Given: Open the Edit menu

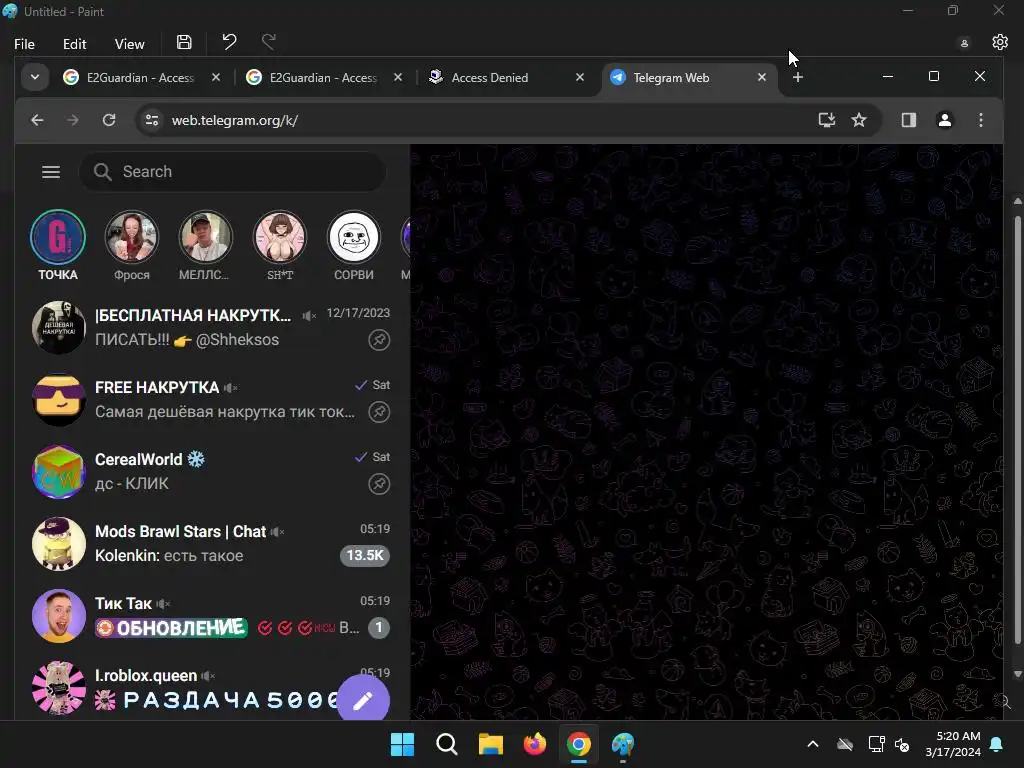Looking at the screenshot, I should click(x=74, y=44).
